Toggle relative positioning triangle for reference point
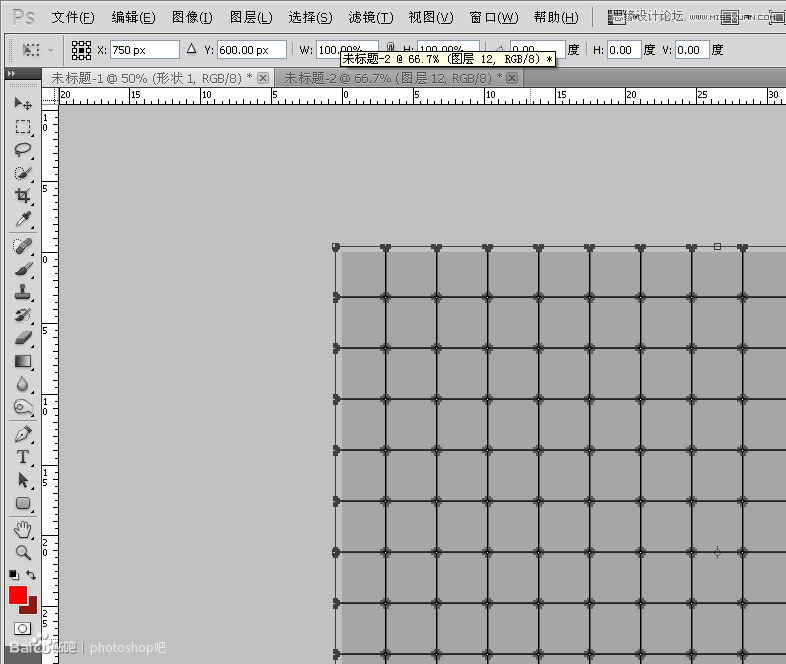 (x=192, y=49)
